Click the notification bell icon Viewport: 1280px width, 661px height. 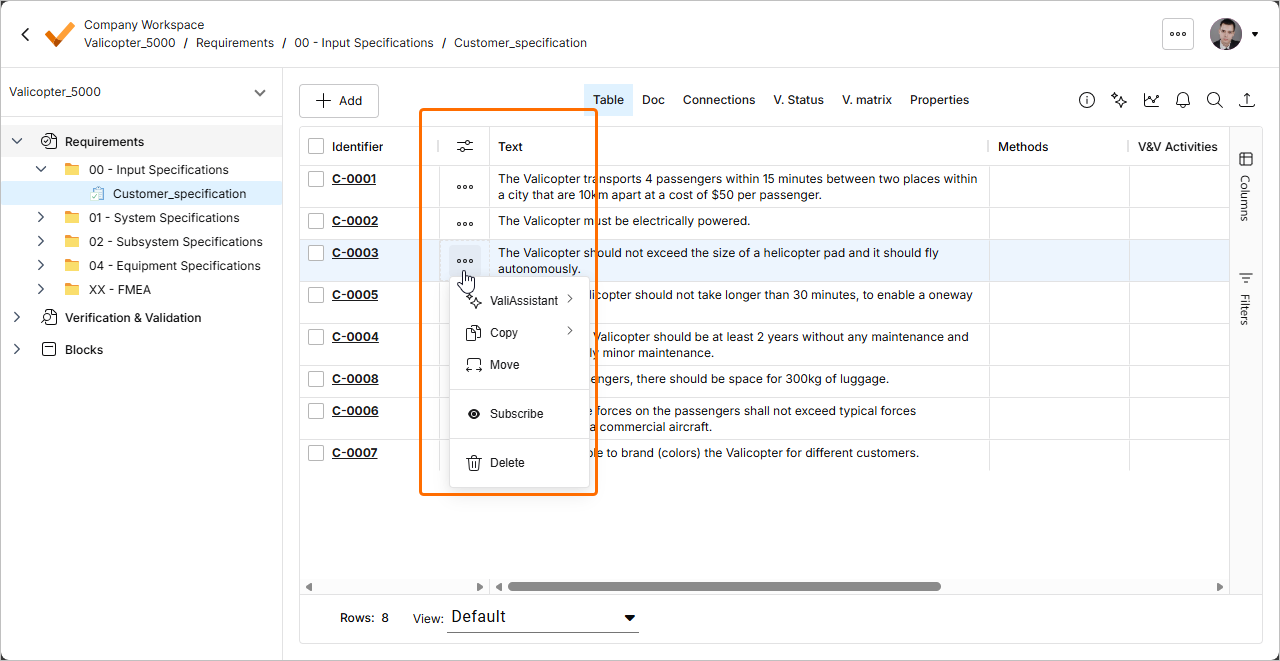[1183, 100]
